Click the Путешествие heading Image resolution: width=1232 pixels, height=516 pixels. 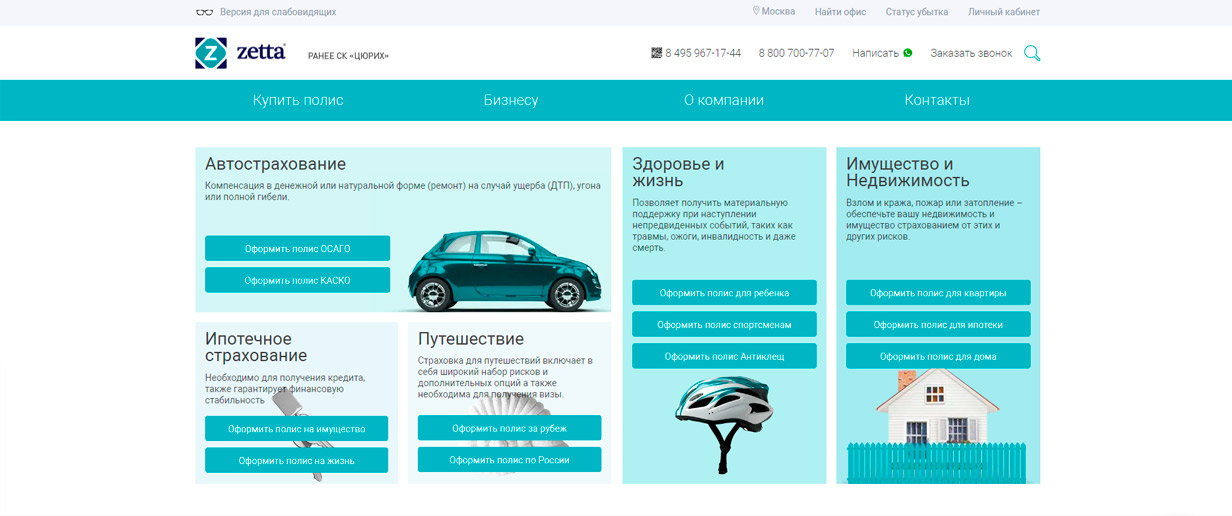click(471, 338)
